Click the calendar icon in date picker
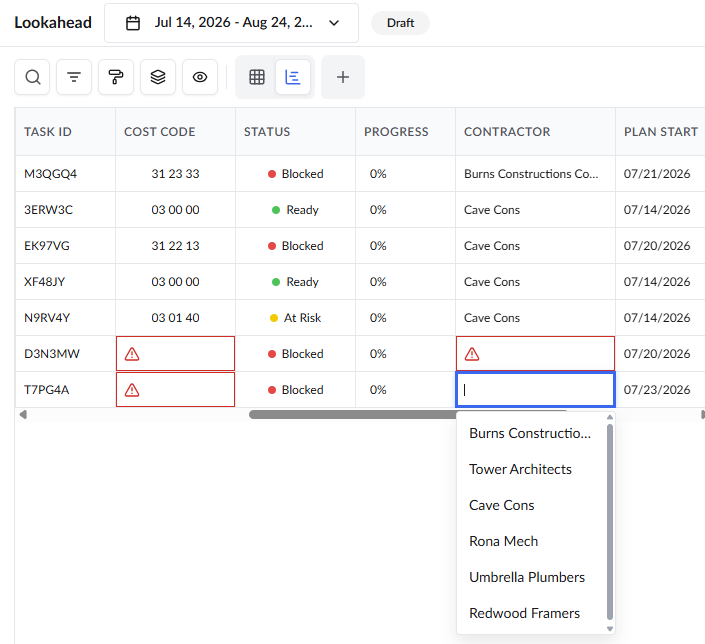Screen dimensions: 705x644 [x=133, y=23]
